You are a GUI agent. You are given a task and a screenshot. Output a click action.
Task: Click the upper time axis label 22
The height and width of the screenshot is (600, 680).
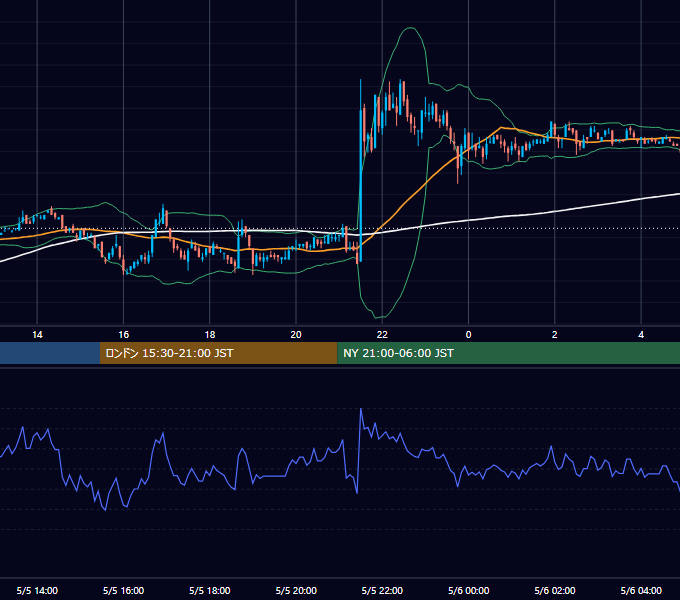[382, 335]
